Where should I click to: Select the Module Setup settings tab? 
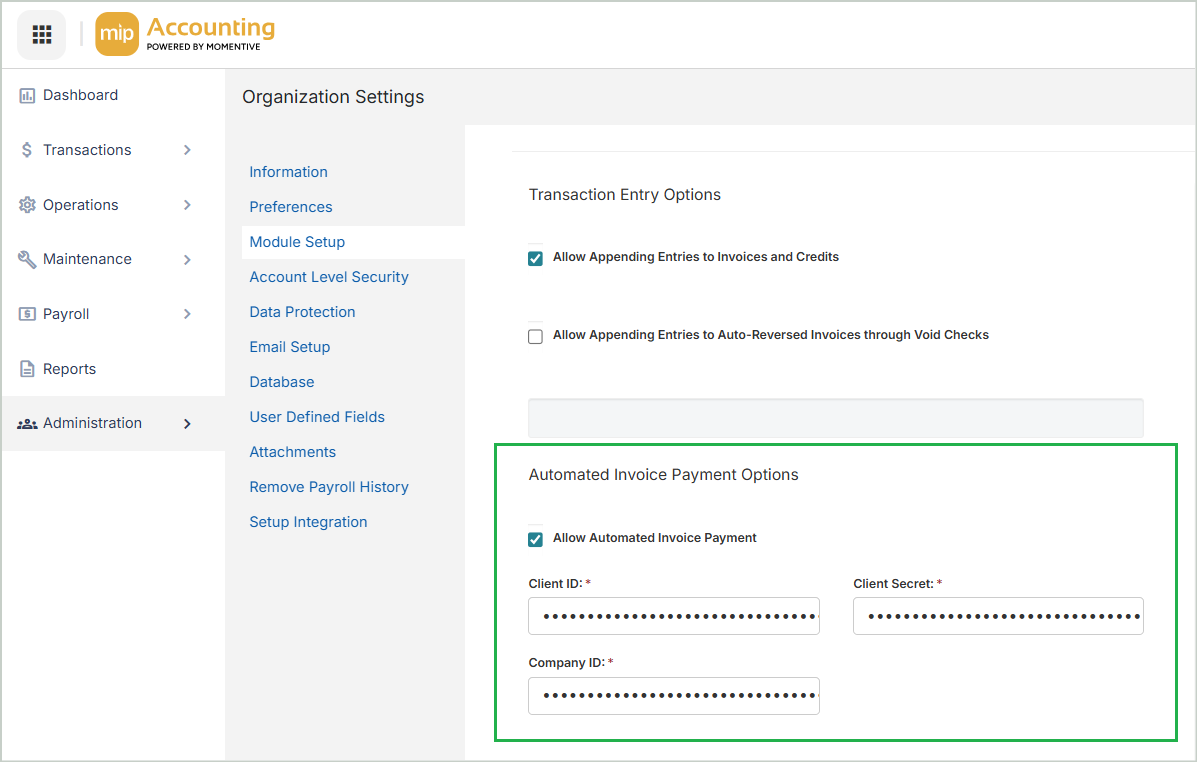point(297,242)
